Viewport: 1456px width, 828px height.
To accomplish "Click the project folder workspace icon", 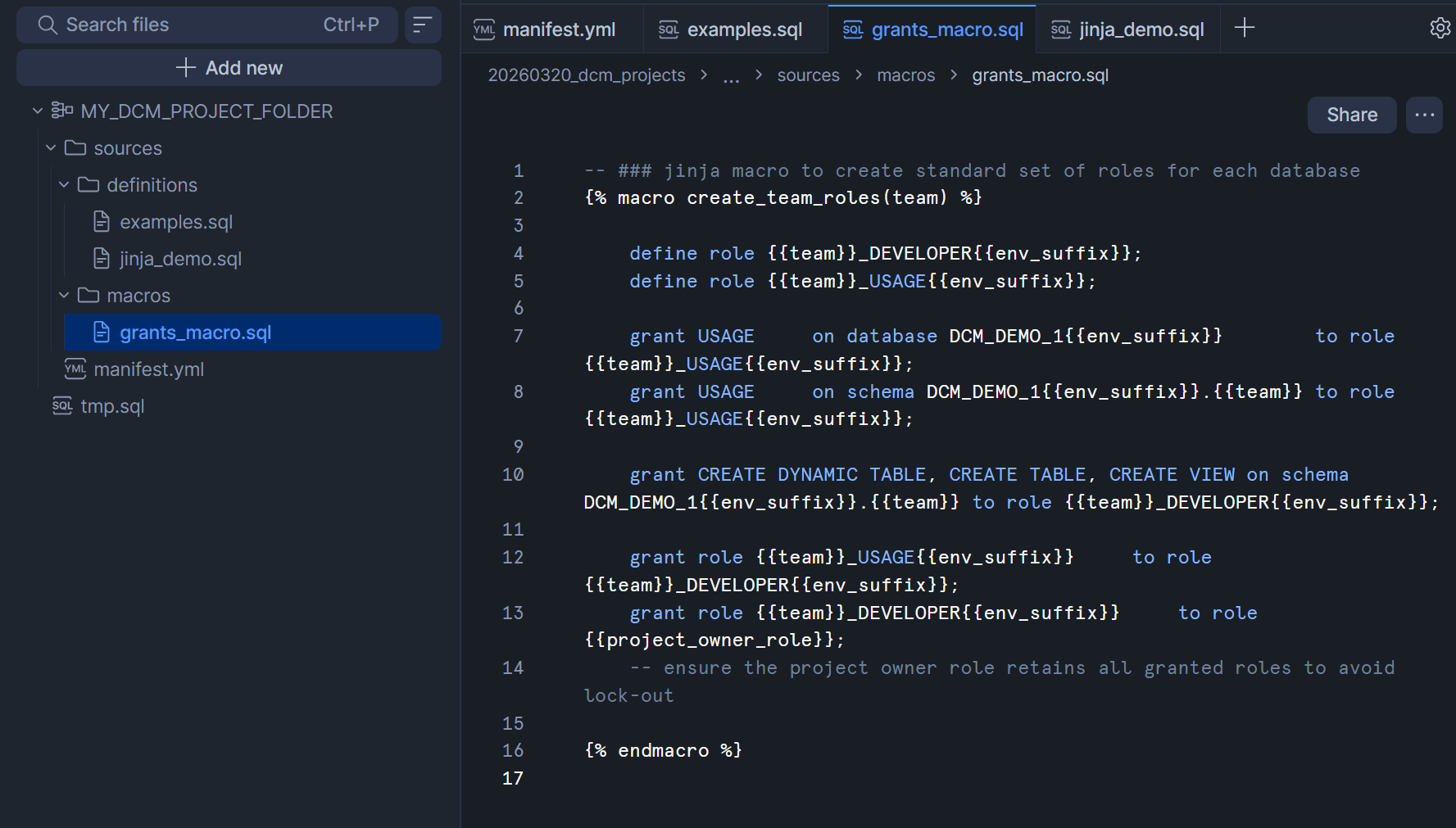I will [62, 111].
